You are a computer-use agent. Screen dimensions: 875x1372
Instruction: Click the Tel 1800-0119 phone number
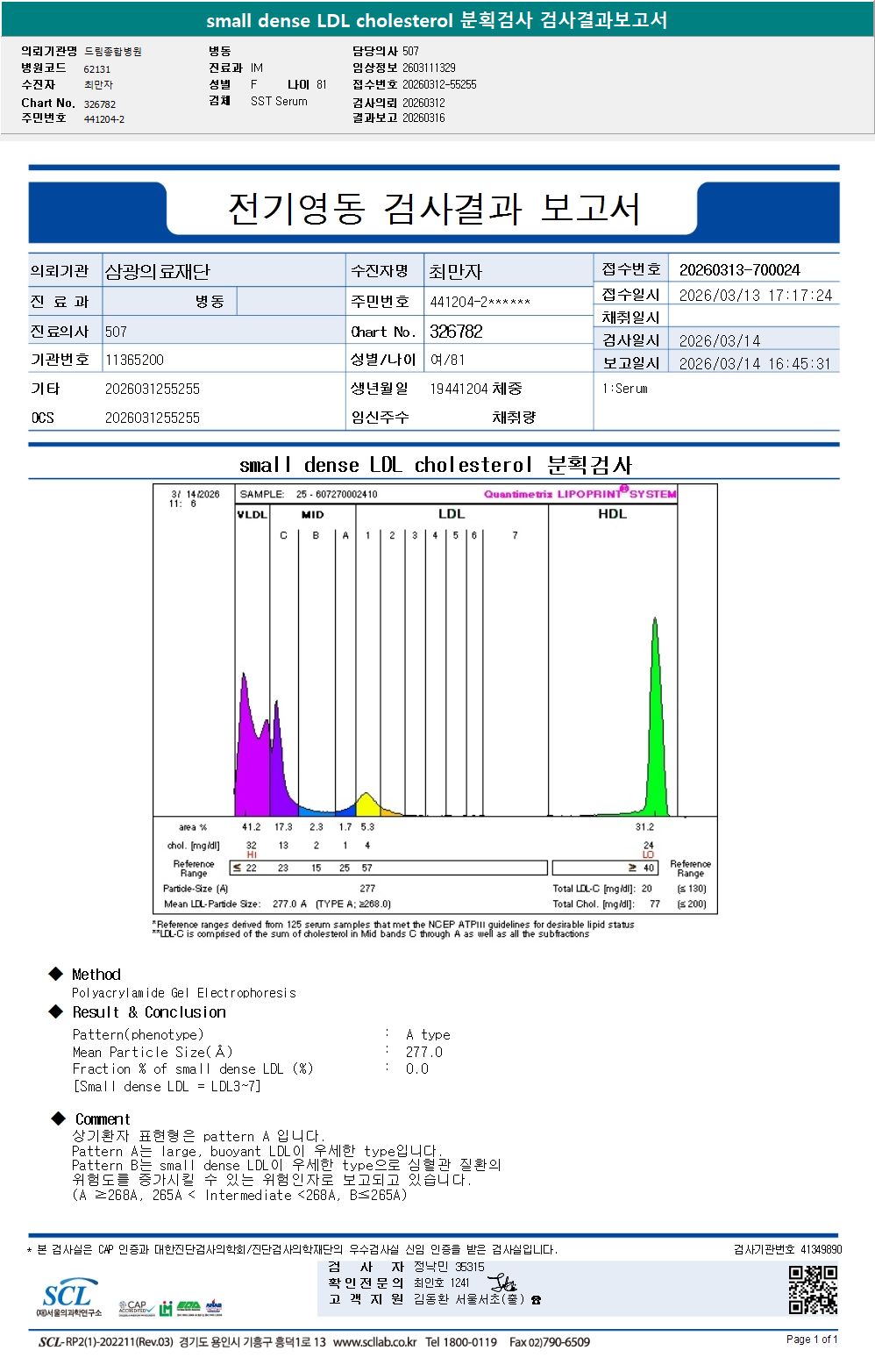(461, 1342)
